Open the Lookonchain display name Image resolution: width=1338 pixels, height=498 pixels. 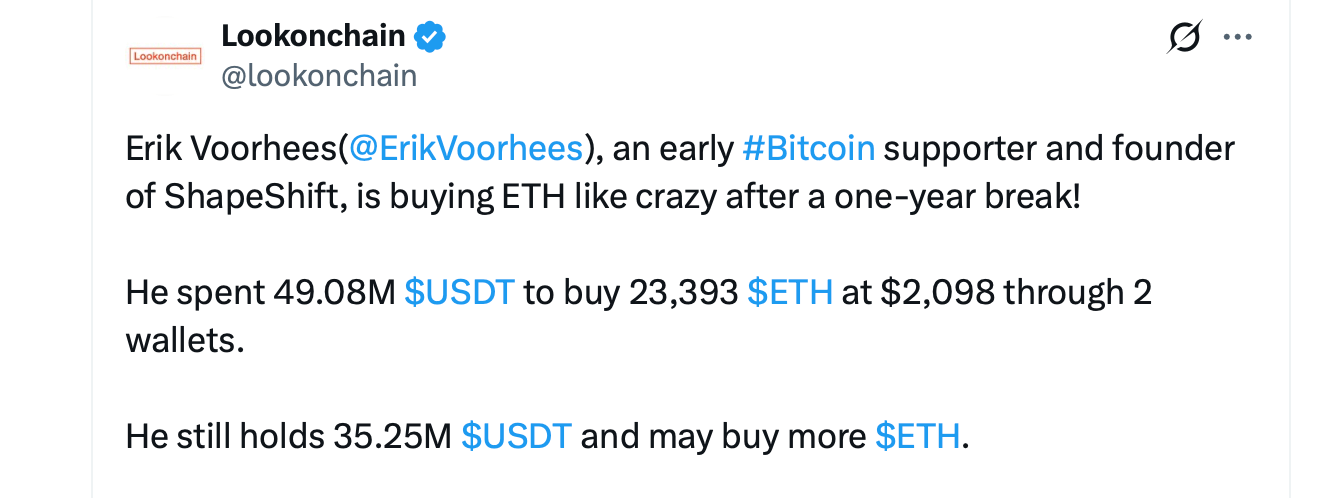tap(312, 37)
